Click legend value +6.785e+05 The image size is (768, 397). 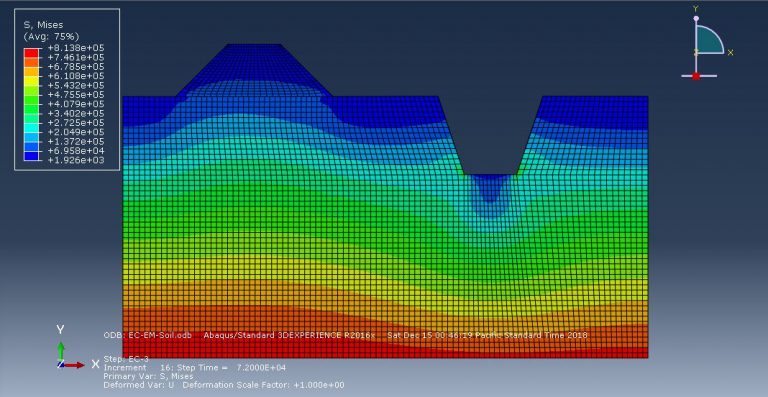tap(75, 67)
